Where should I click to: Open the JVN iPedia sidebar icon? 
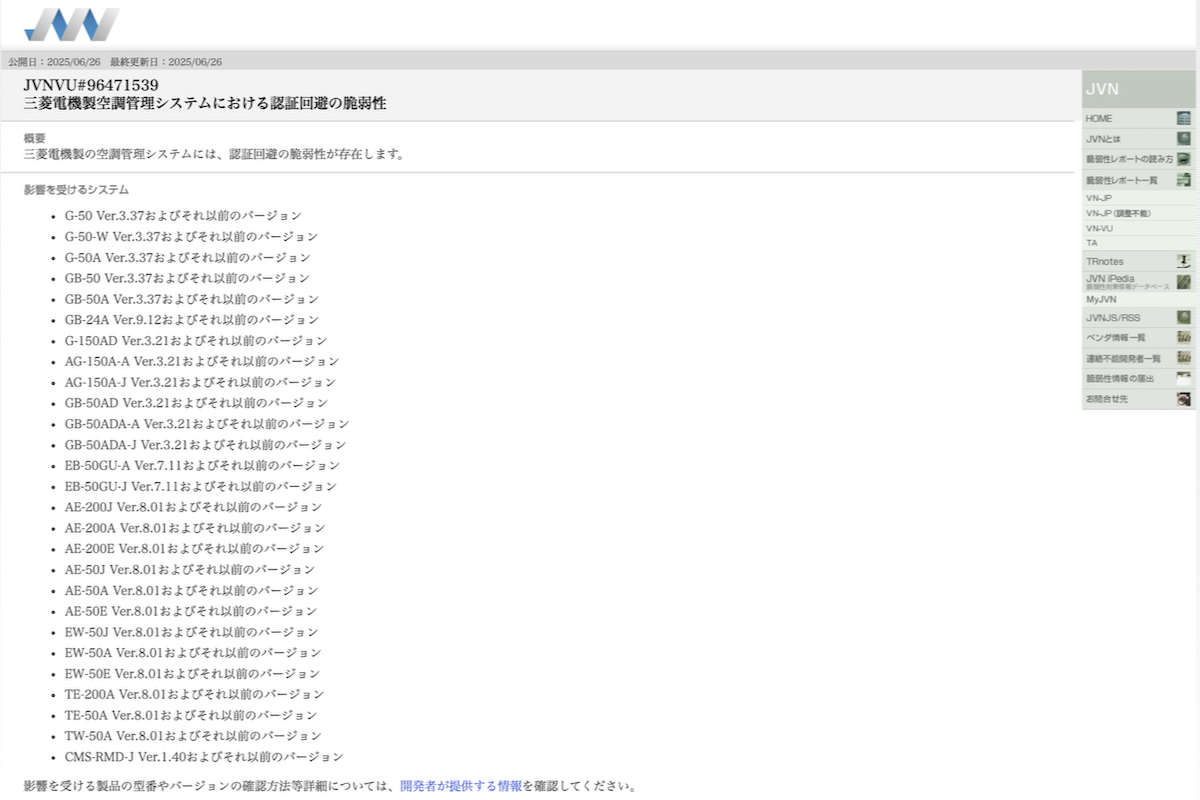1184,282
